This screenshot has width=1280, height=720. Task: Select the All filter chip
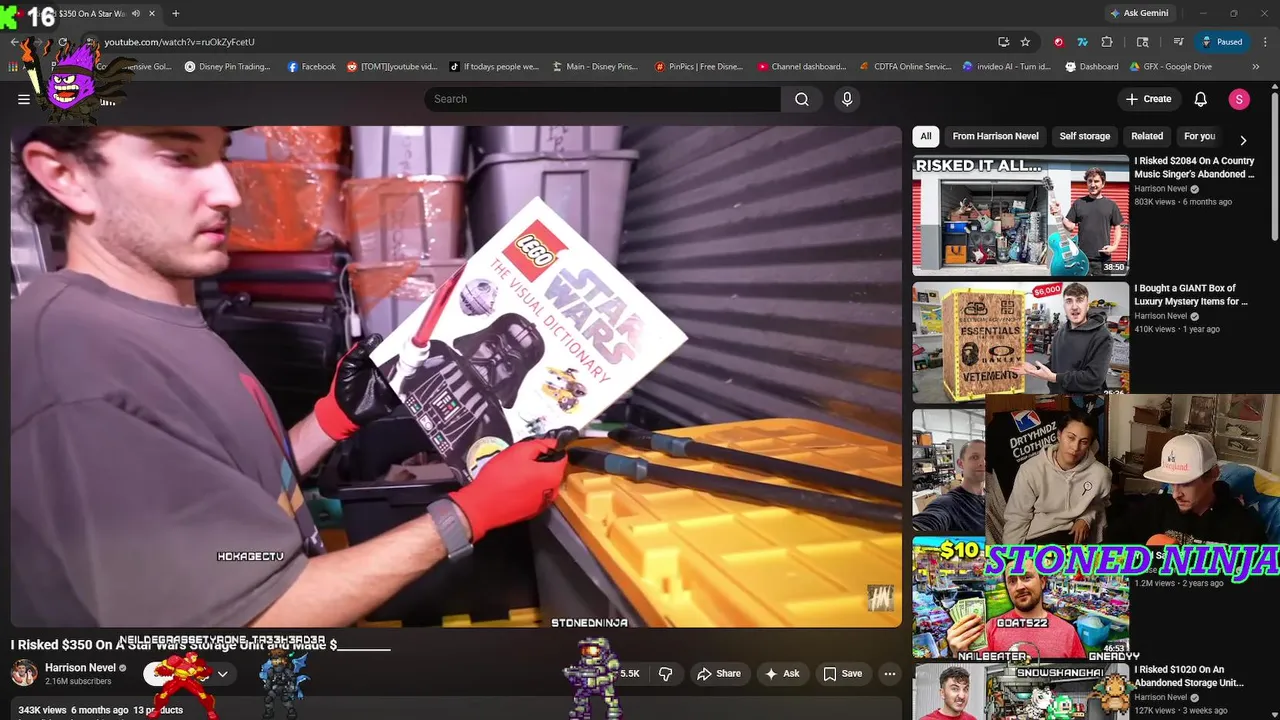(926, 136)
